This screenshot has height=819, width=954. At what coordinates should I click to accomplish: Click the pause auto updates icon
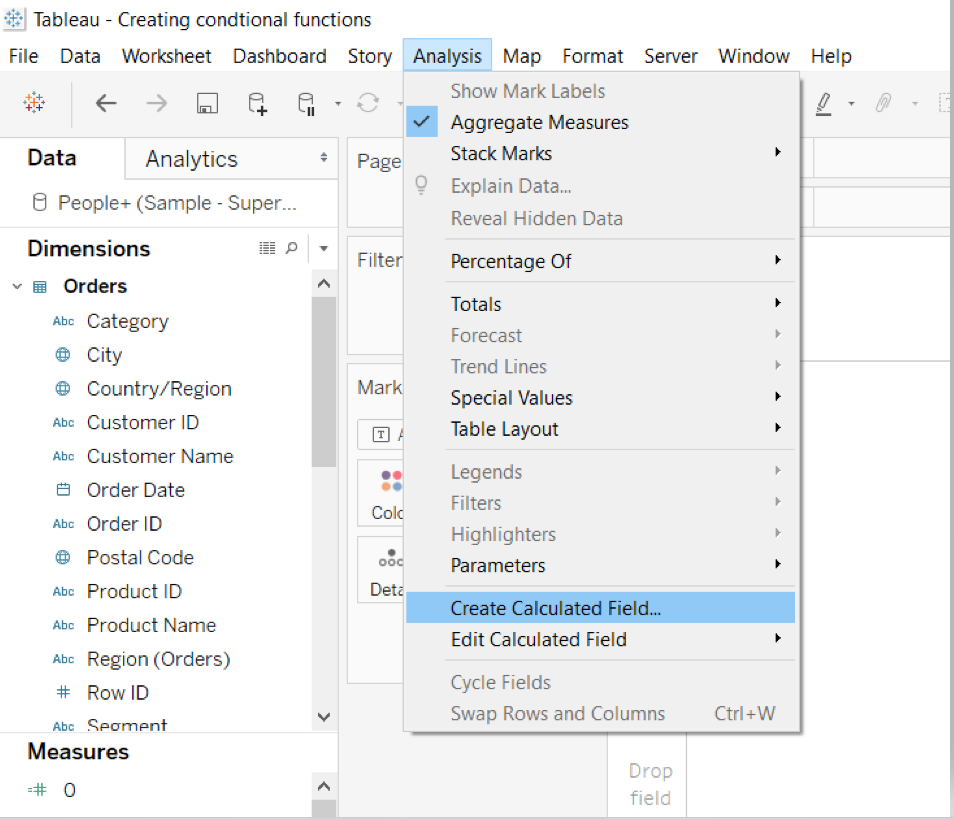[x=306, y=103]
